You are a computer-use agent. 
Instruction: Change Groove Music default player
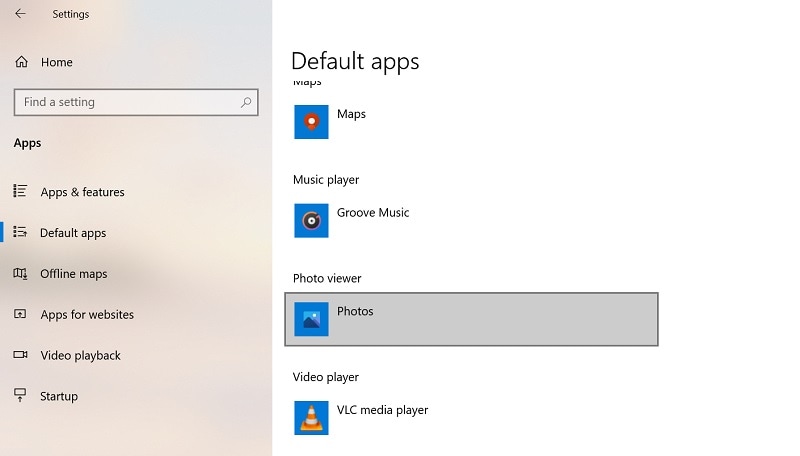(471, 220)
